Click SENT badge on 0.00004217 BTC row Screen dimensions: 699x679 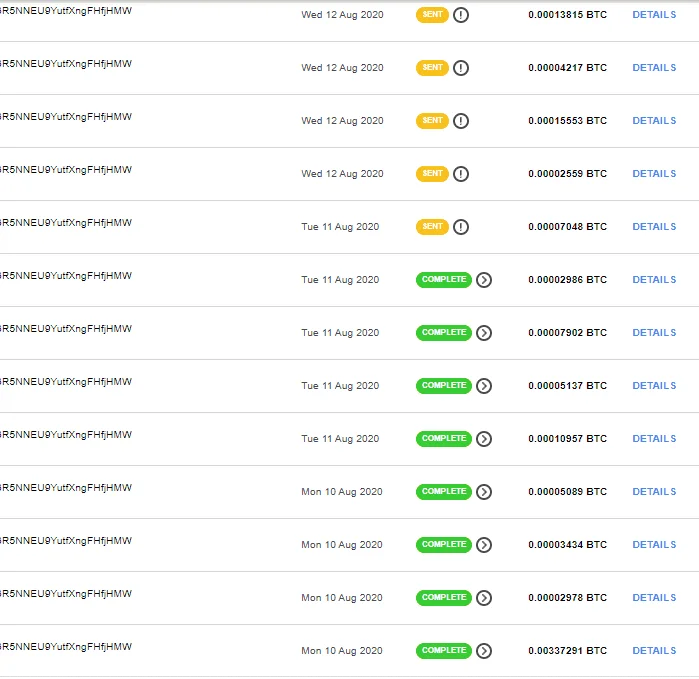point(432,68)
